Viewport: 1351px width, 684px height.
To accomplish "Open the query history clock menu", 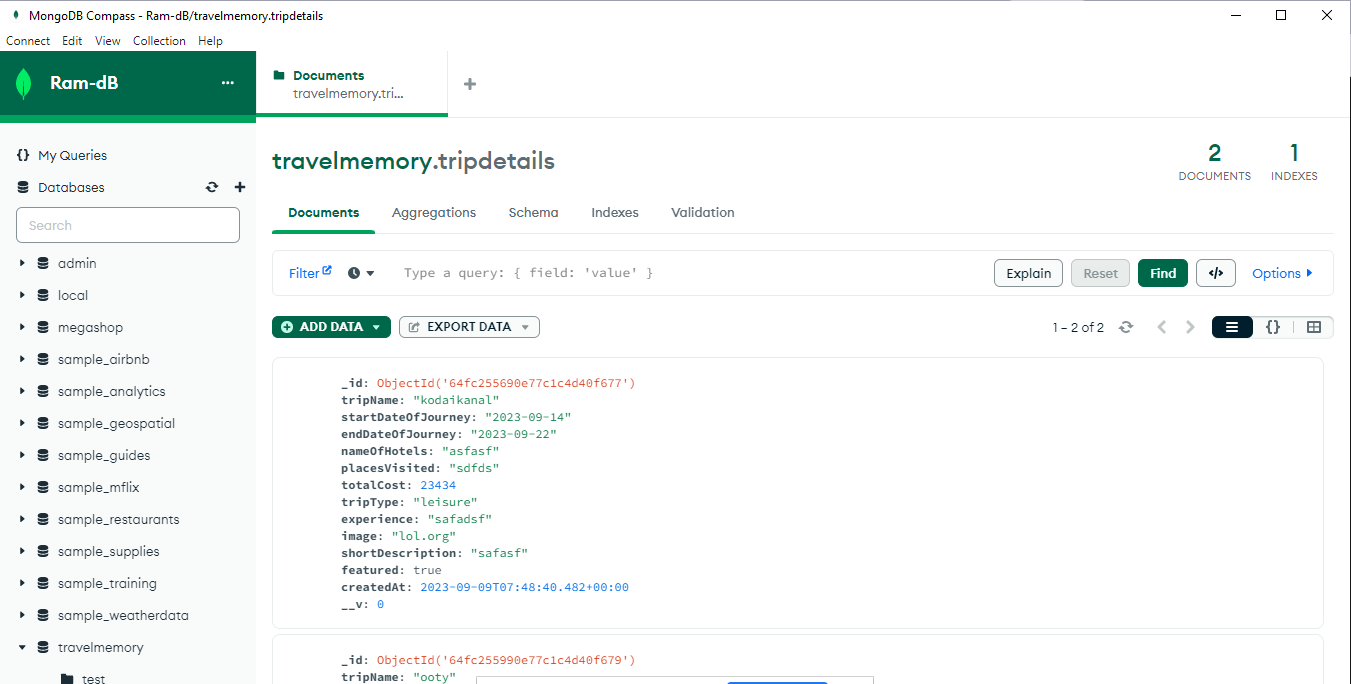I will (x=361, y=273).
